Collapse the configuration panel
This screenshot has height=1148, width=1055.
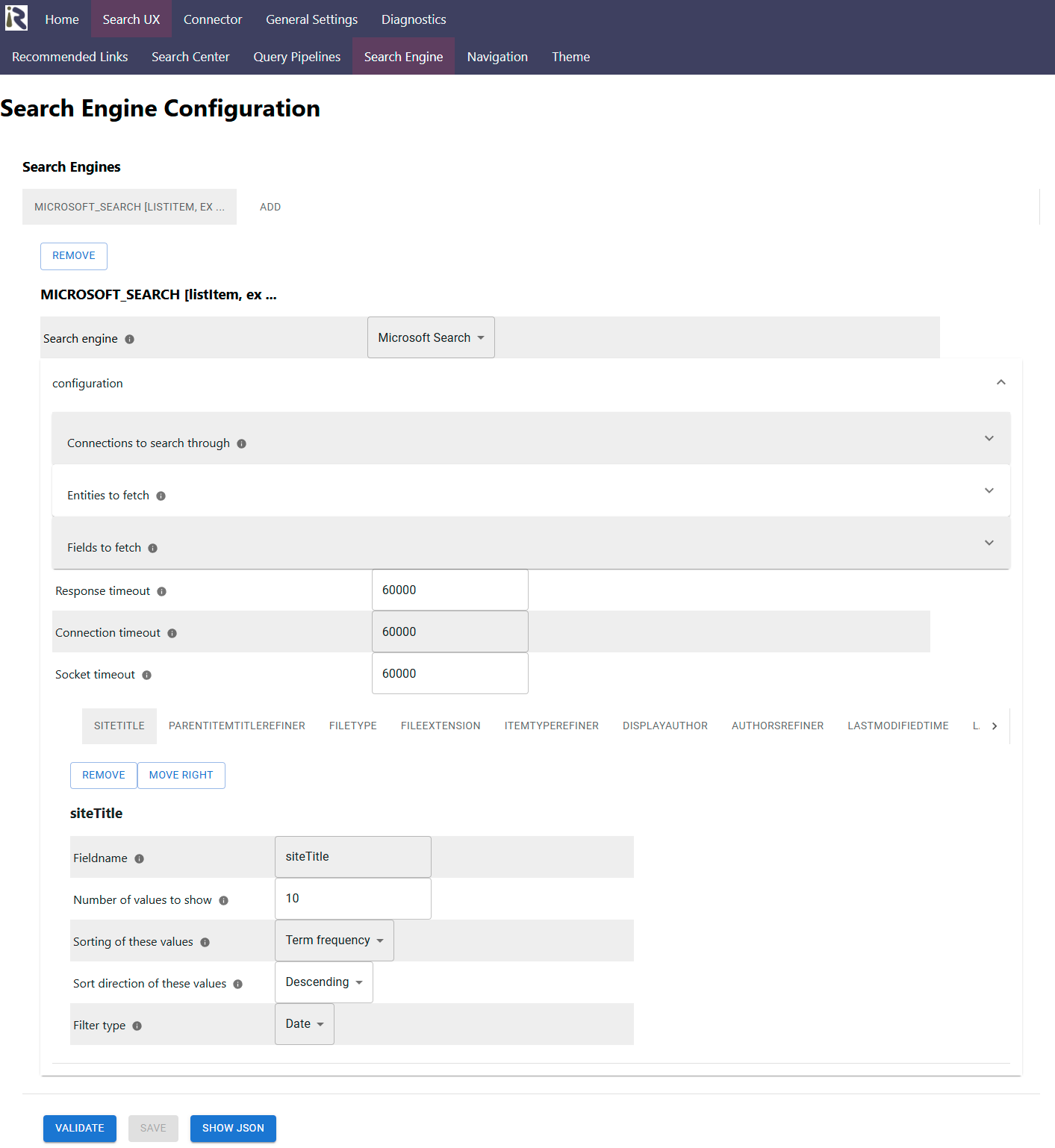[x=1001, y=382]
